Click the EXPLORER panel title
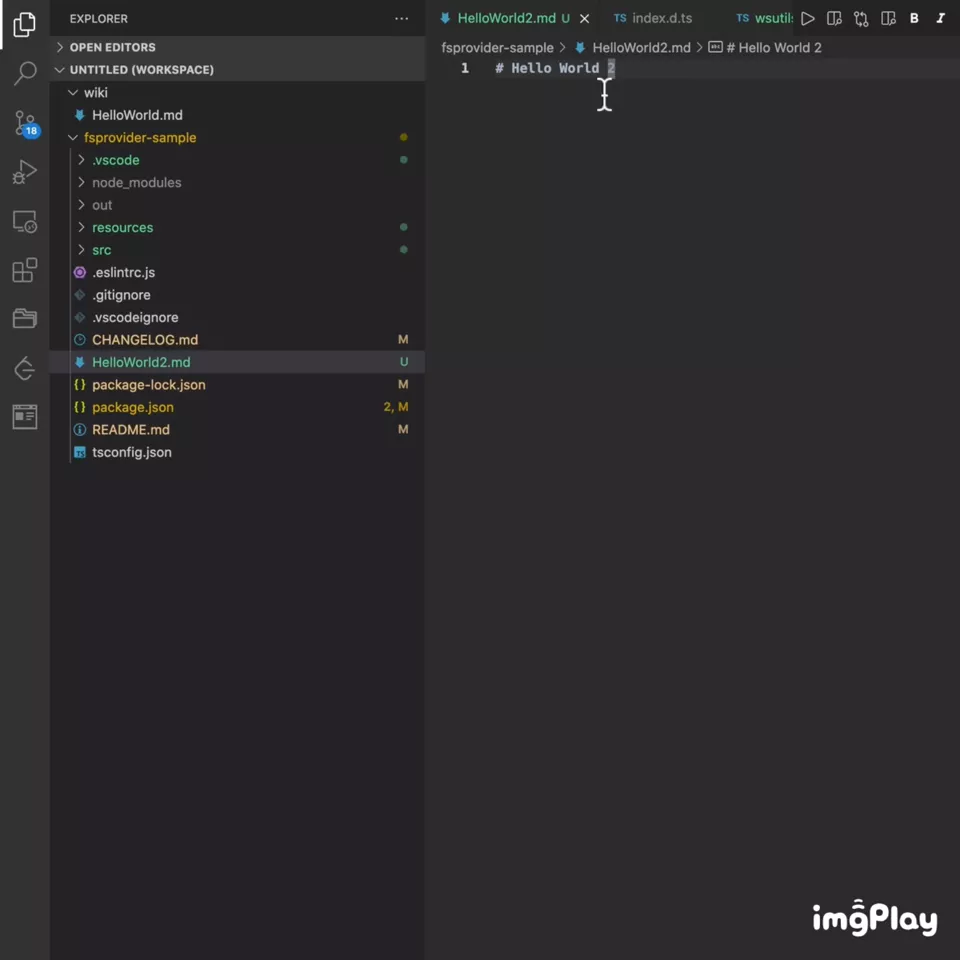Image resolution: width=960 pixels, height=960 pixels. pos(99,19)
